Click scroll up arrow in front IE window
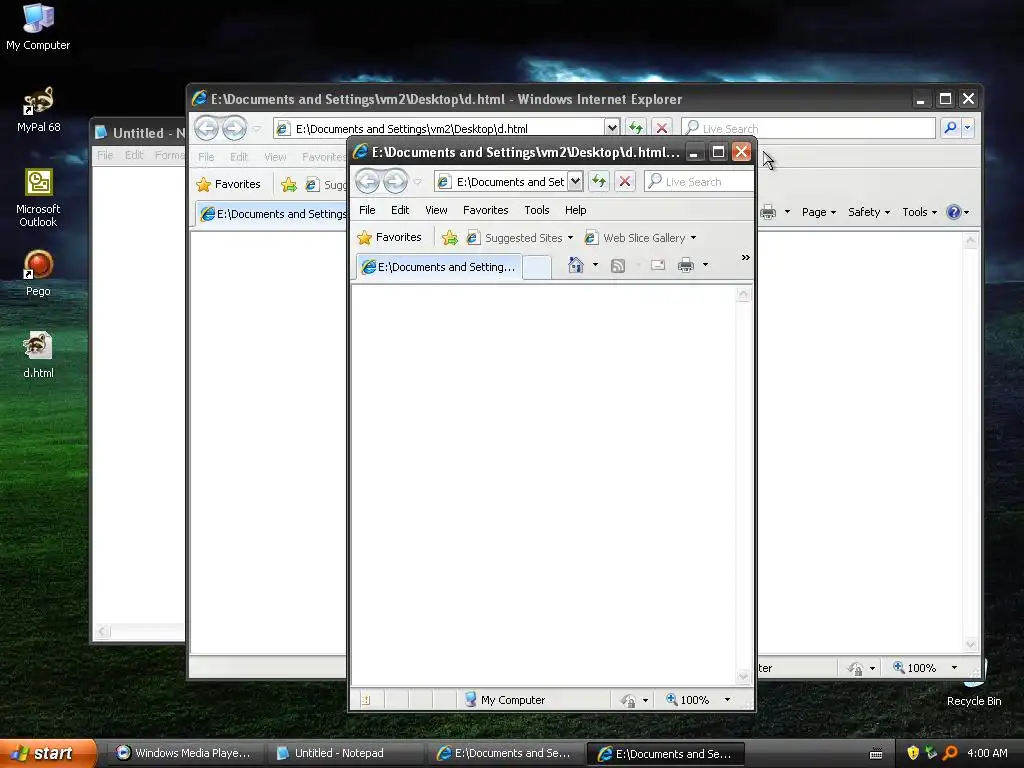This screenshot has width=1024, height=768. tap(743, 295)
